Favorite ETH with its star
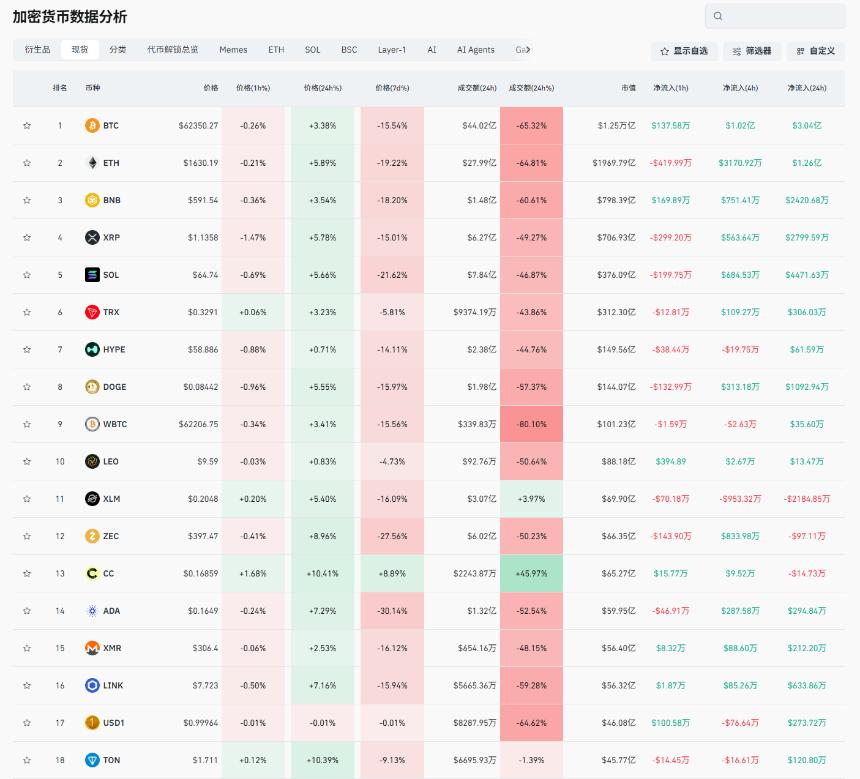 coord(27,163)
